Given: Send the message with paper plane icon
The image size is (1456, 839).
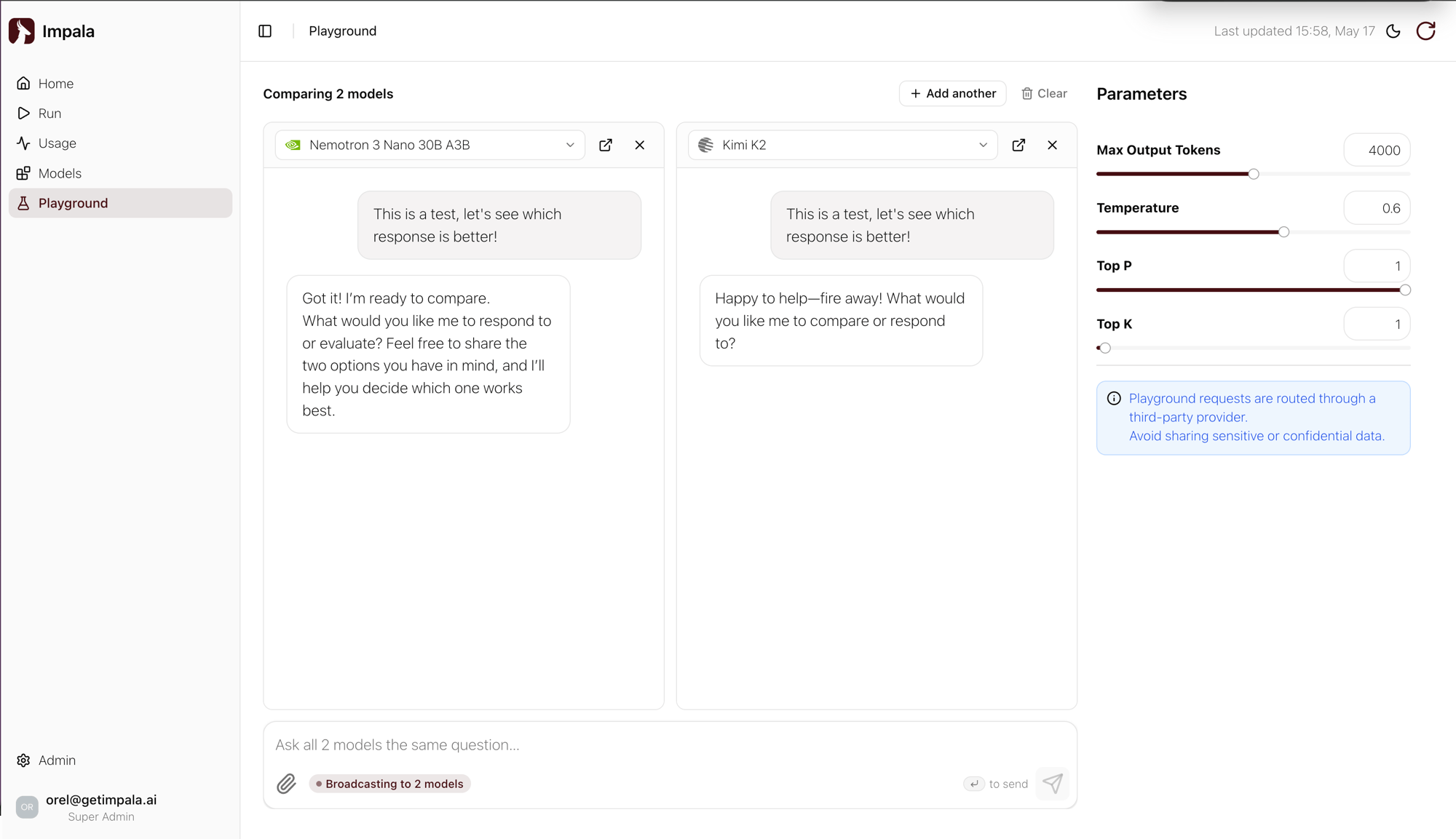Looking at the screenshot, I should (1053, 784).
